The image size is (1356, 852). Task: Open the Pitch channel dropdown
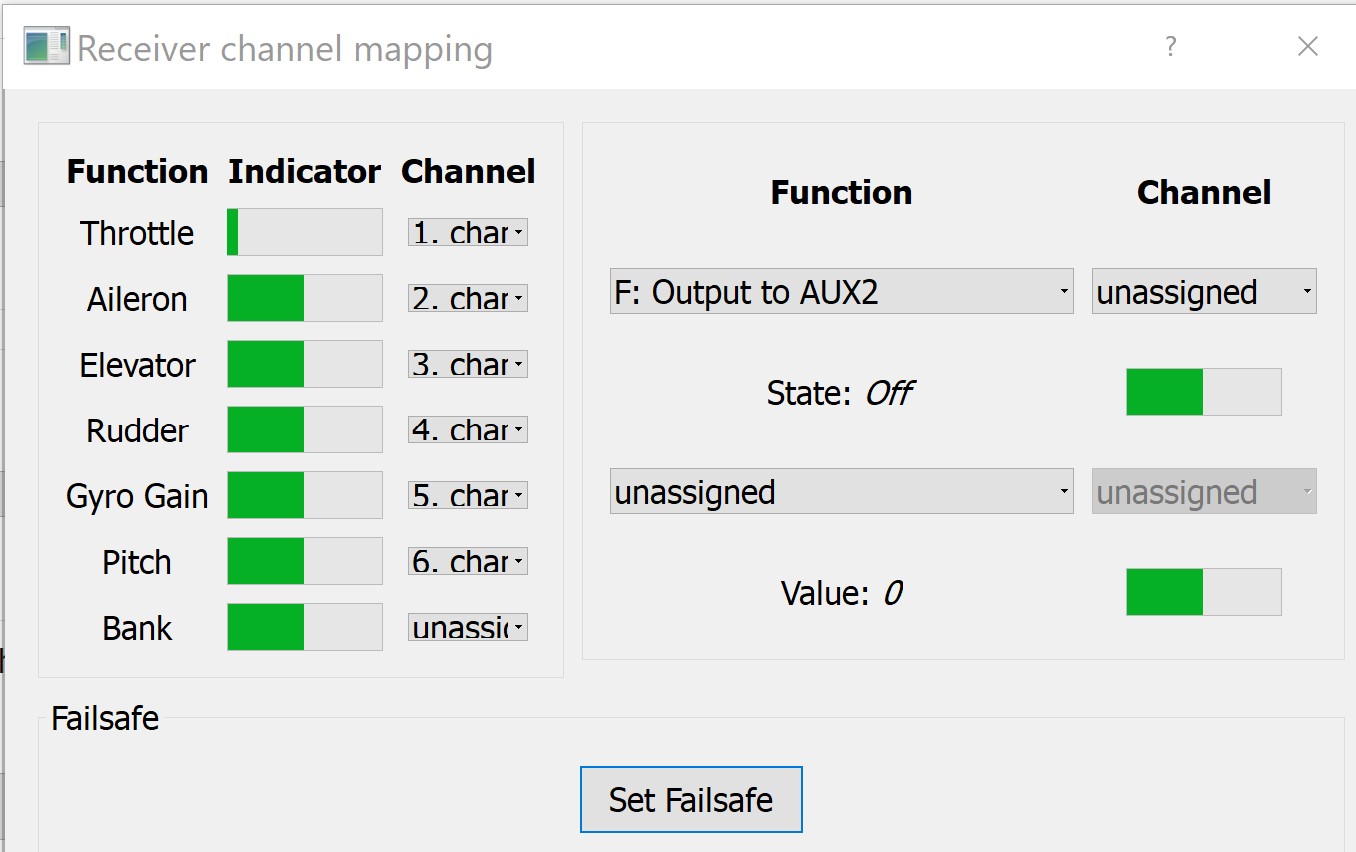[467, 562]
